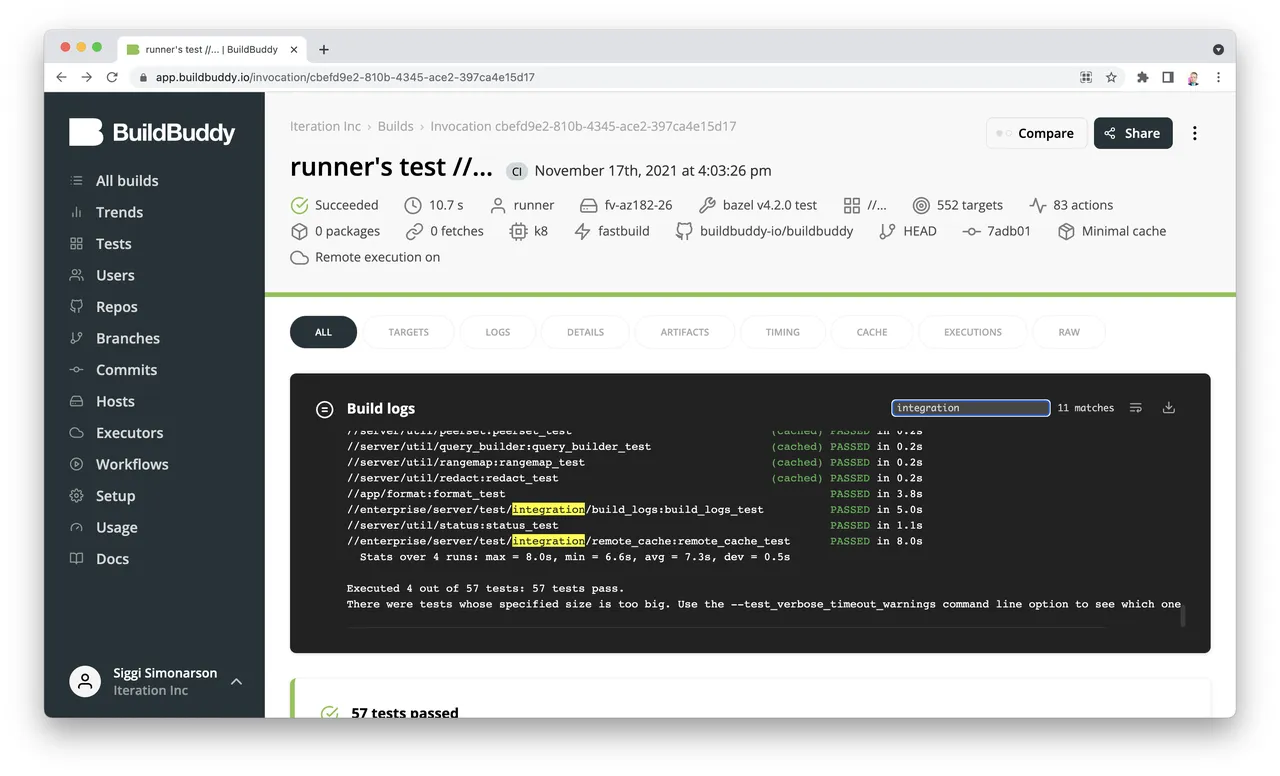Open the tab search dropdown arrow
1280x776 pixels.
pyautogui.click(x=1218, y=49)
